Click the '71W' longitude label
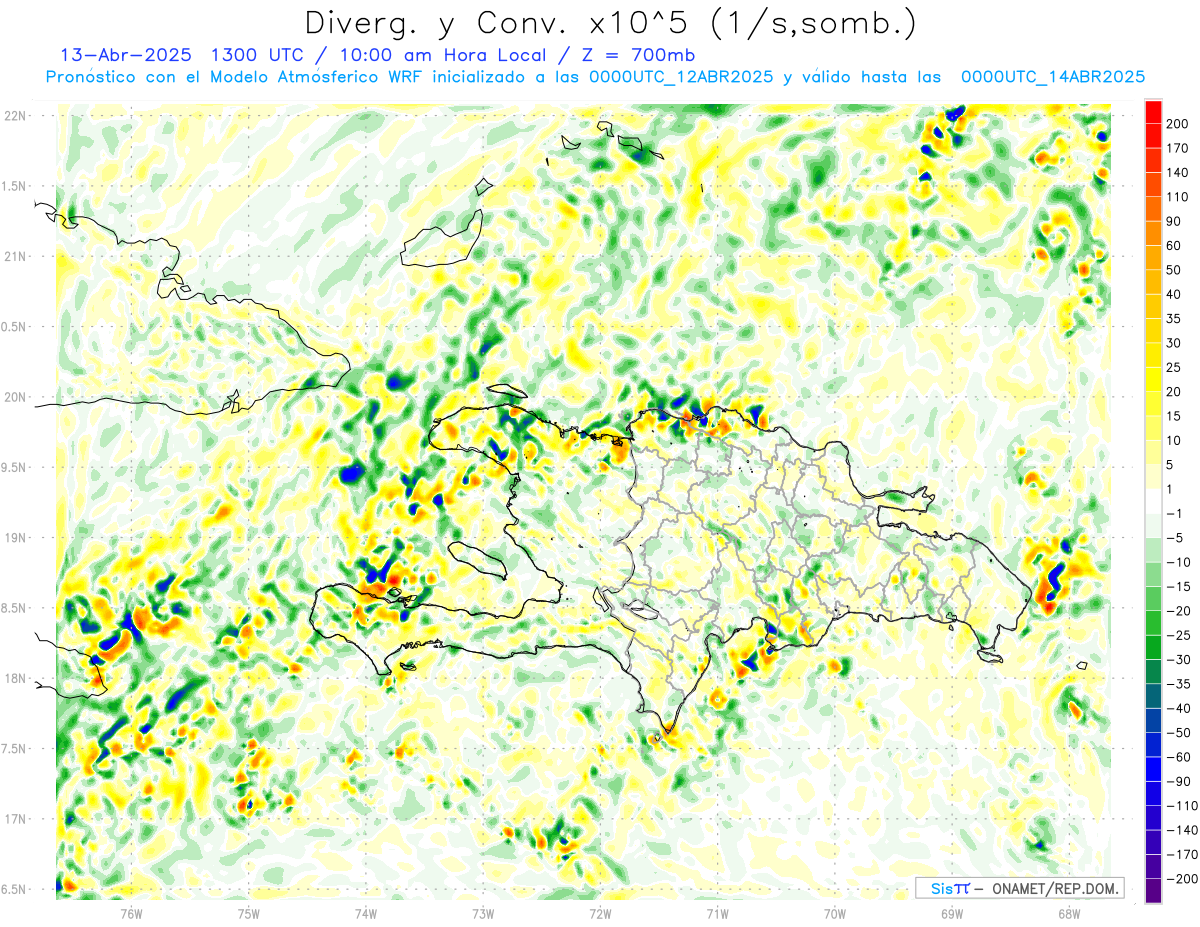 [717, 913]
